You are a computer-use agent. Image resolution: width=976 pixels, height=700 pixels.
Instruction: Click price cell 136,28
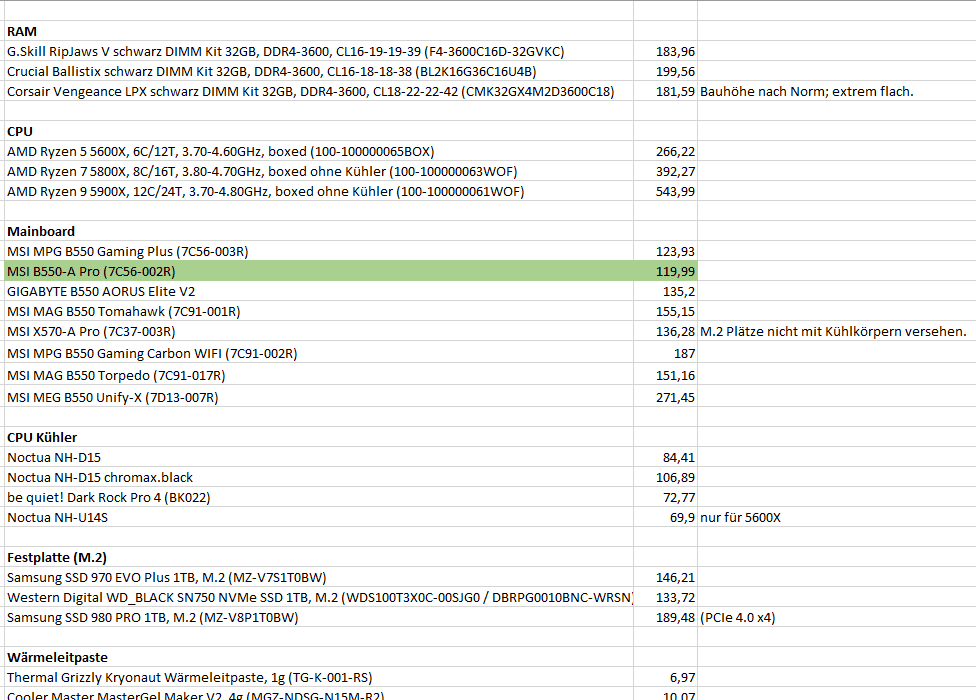665,331
